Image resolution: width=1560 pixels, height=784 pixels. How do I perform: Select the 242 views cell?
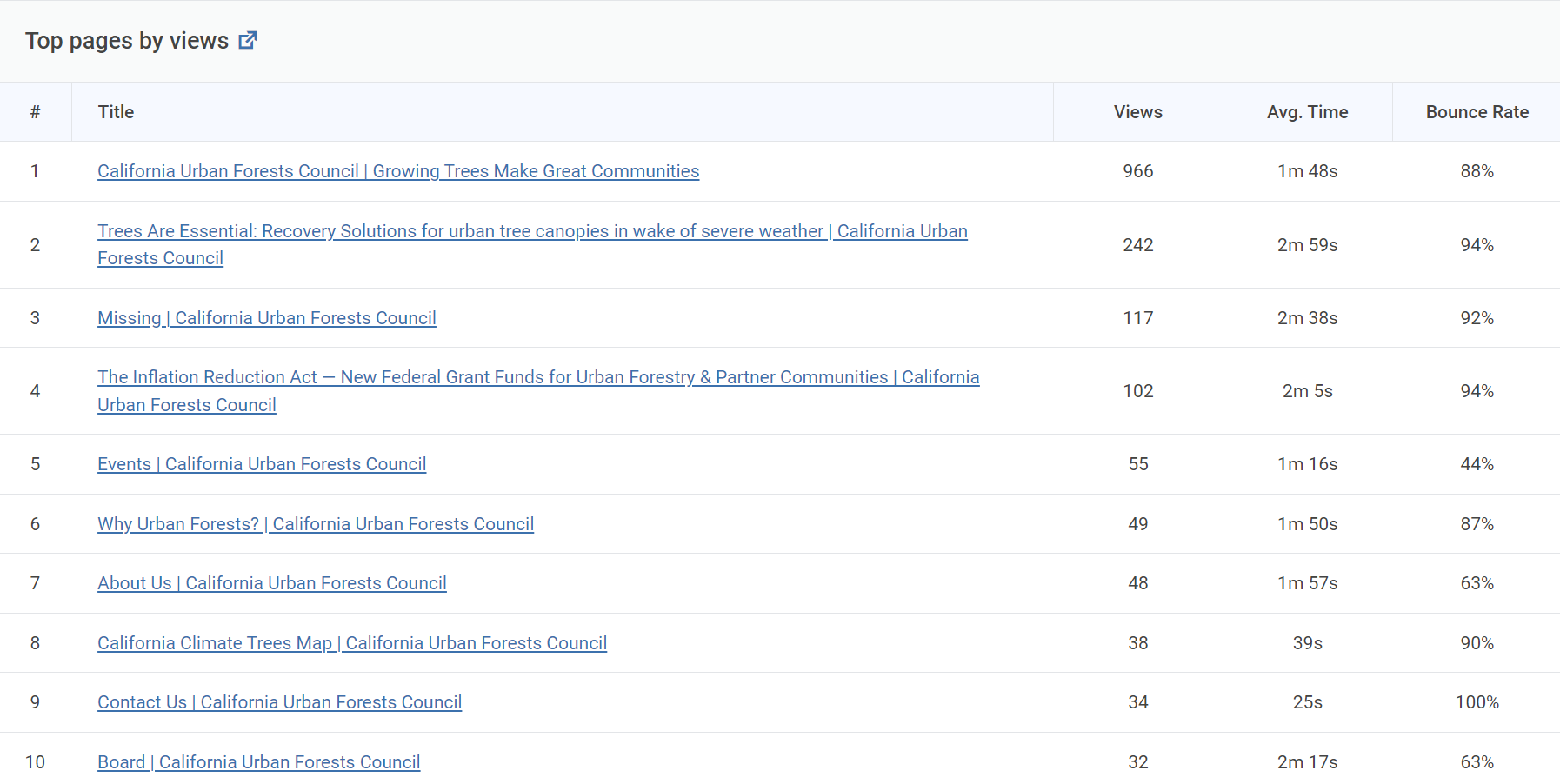[1138, 245]
